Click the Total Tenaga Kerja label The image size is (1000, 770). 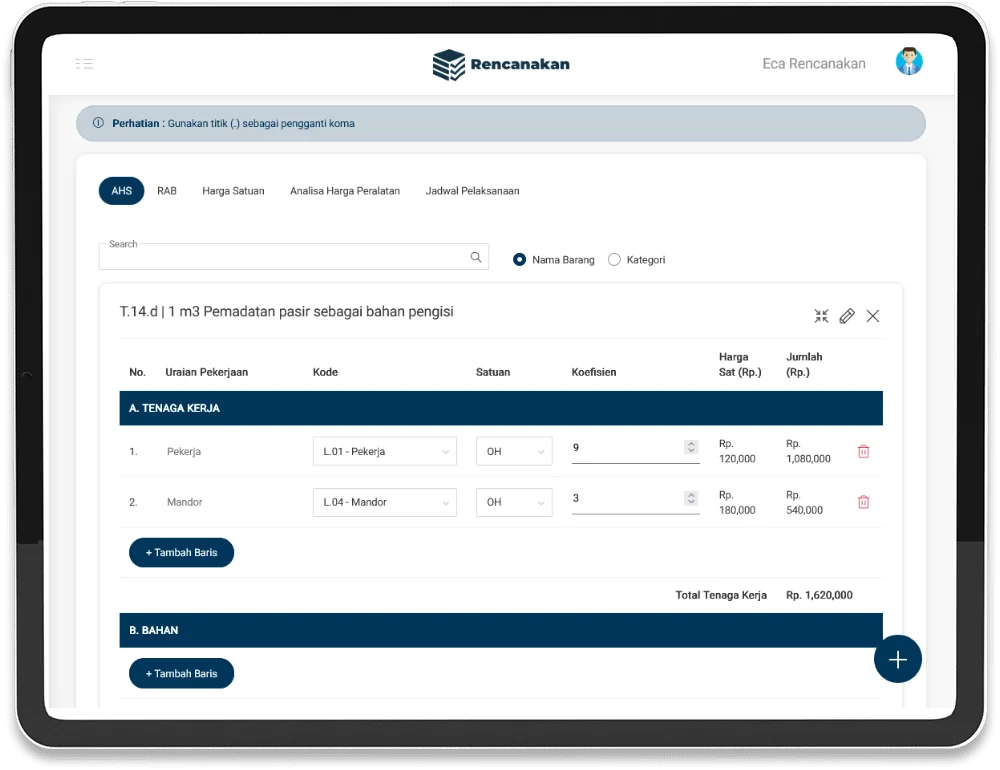point(721,595)
